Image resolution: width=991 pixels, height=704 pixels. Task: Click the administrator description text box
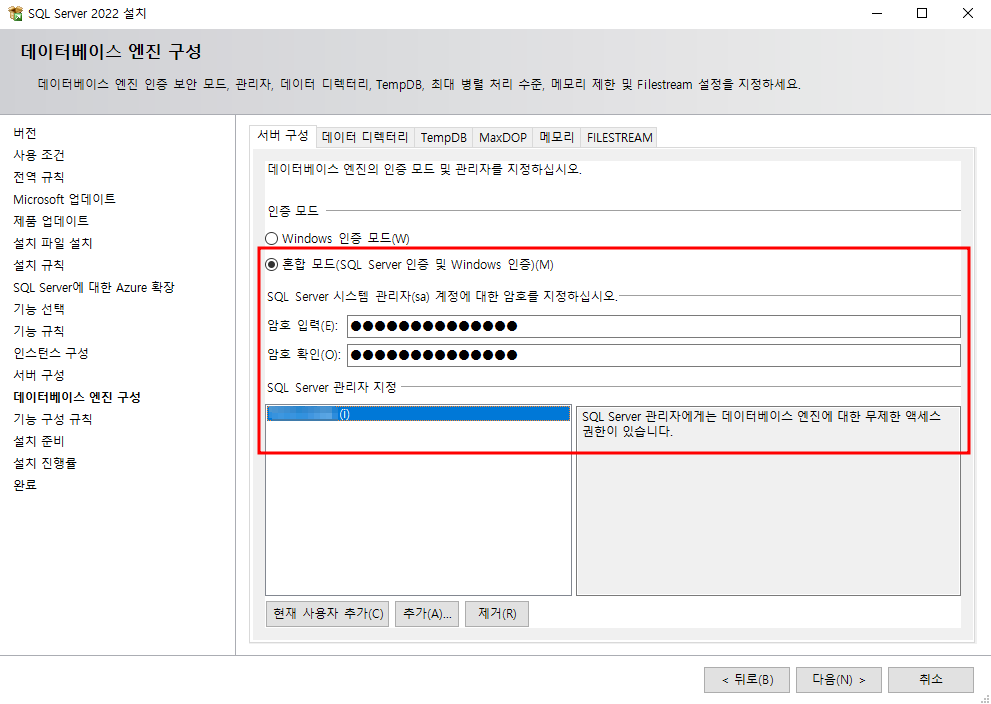pyautogui.click(x=768, y=501)
